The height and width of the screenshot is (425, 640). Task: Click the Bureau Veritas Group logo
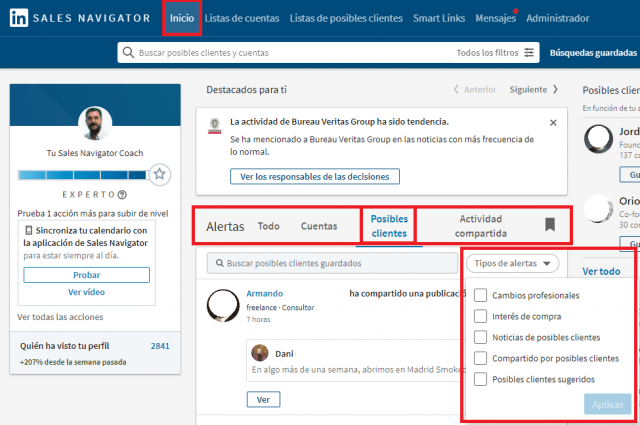coord(215,126)
